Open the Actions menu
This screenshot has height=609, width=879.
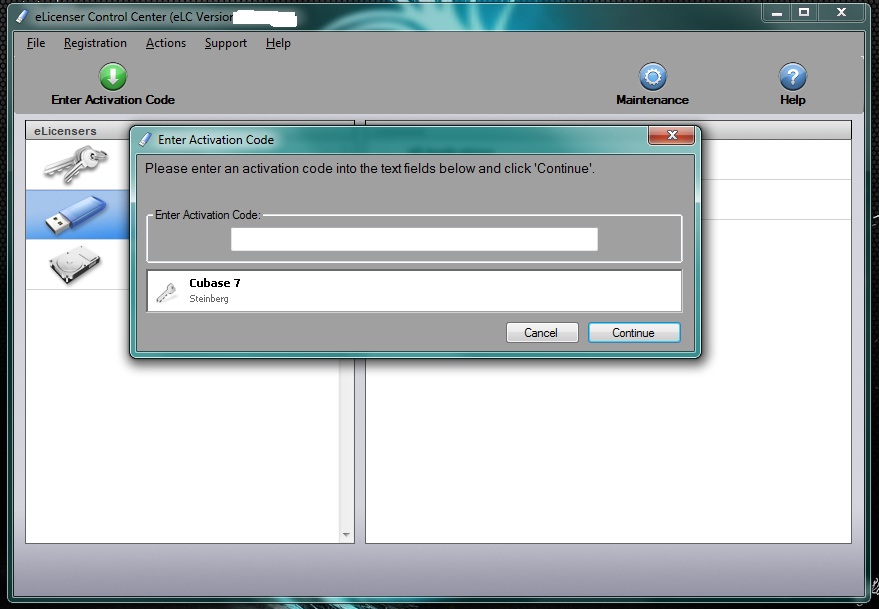tap(166, 43)
